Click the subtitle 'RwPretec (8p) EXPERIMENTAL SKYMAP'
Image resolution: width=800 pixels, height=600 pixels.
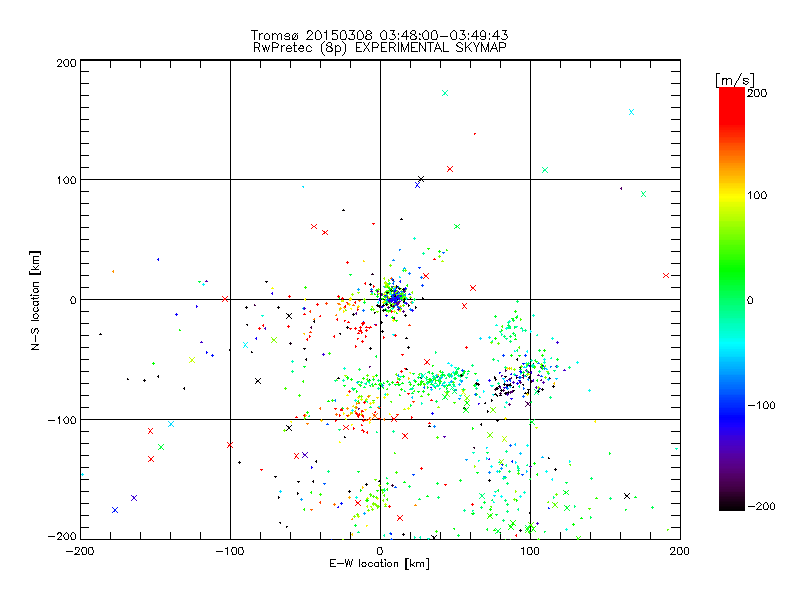380,48
